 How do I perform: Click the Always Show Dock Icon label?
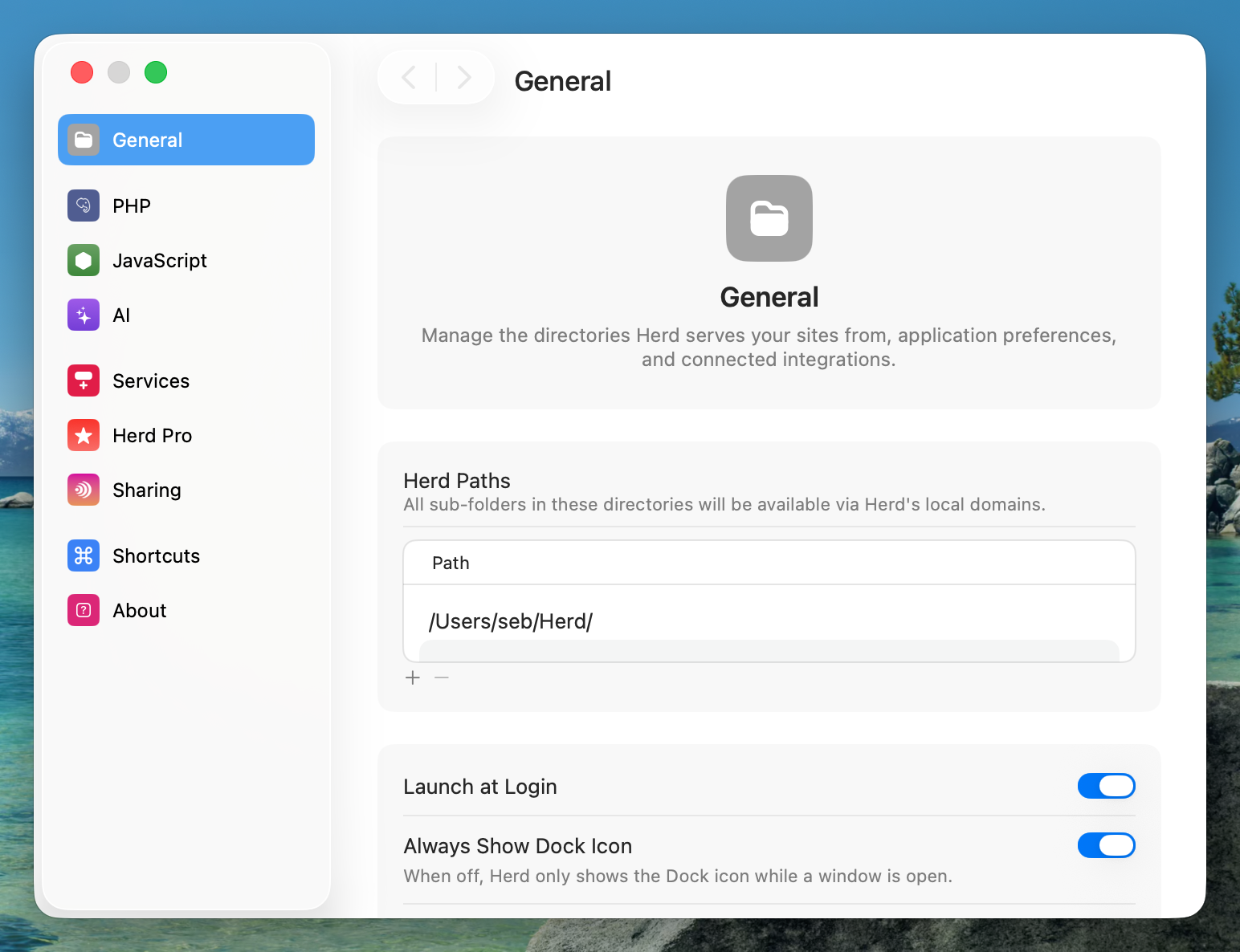point(518,846)
